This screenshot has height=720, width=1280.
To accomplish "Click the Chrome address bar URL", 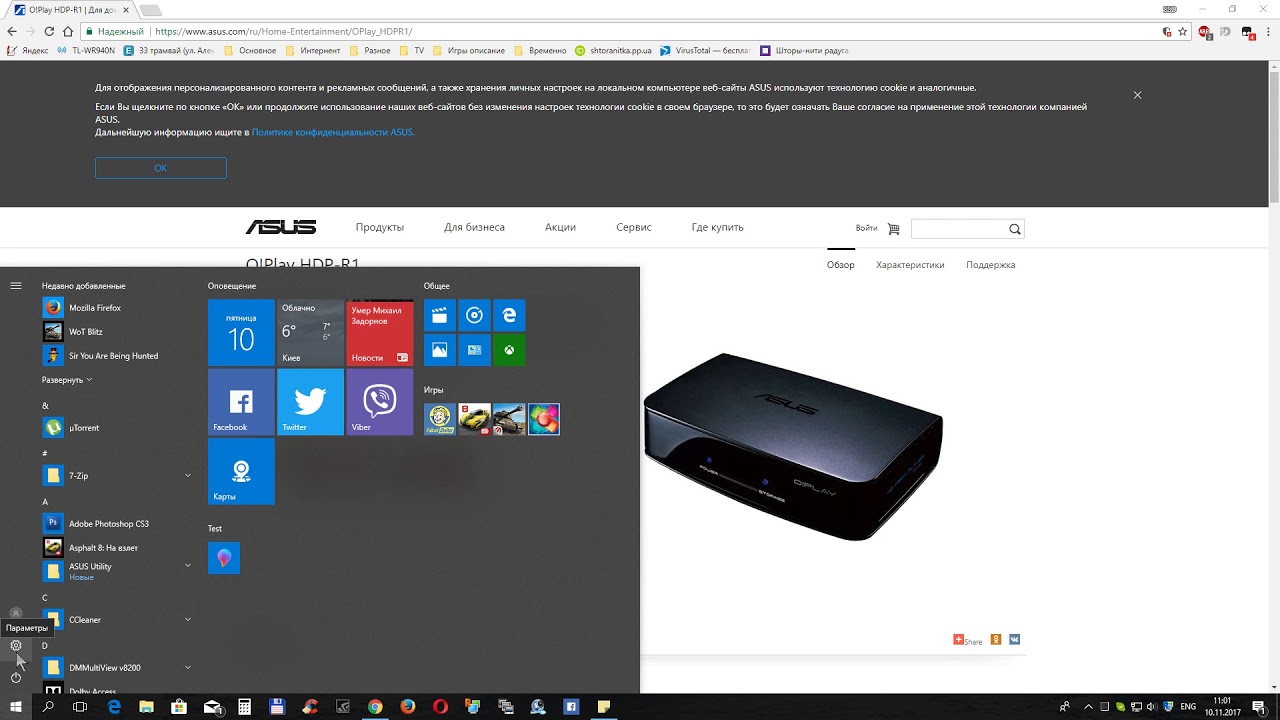I will point(283,31).
